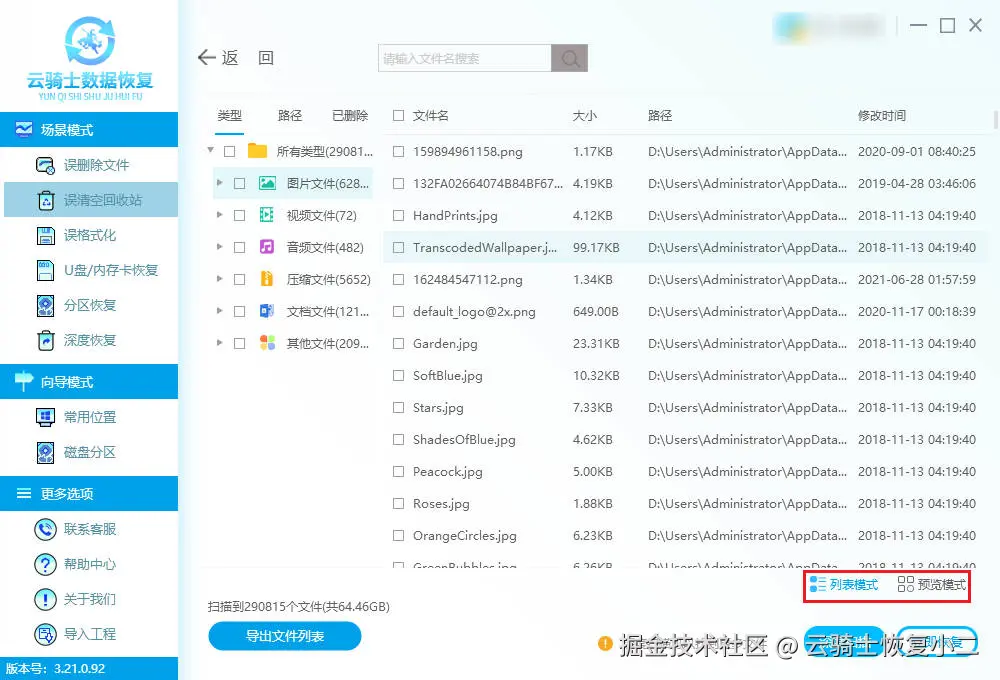The width and height of the screenshot is (1000, 680).
Task: Switch to the 已删除 tab
Action: (350, 115)
